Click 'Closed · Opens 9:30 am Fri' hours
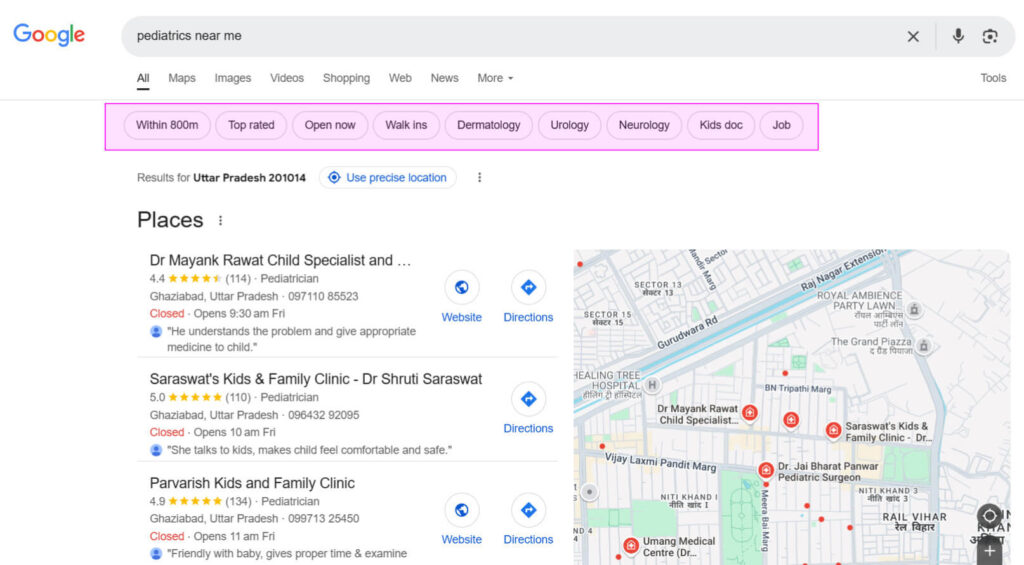Viewport: 1024px width, 565px height. (x=217, y=314)
